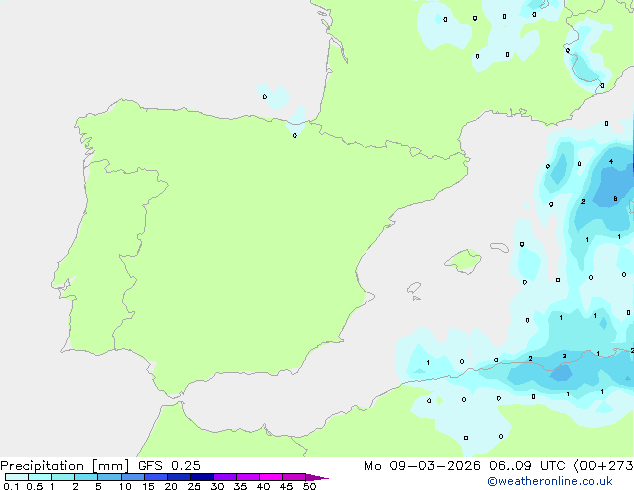
Task: Click the 0.1–0.5 mm legend color box
Action: (17, 477)
